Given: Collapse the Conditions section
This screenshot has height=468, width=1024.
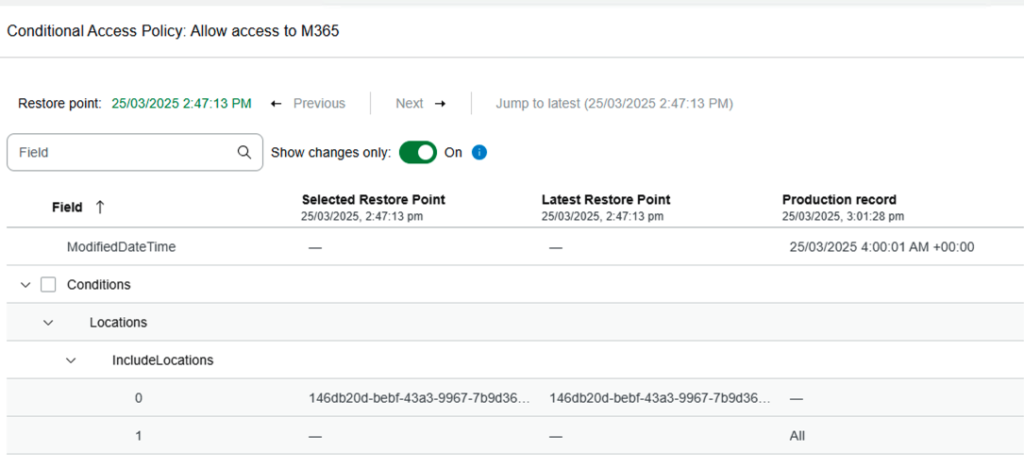Looking at the screenshot, I should (x=25, y=285).
